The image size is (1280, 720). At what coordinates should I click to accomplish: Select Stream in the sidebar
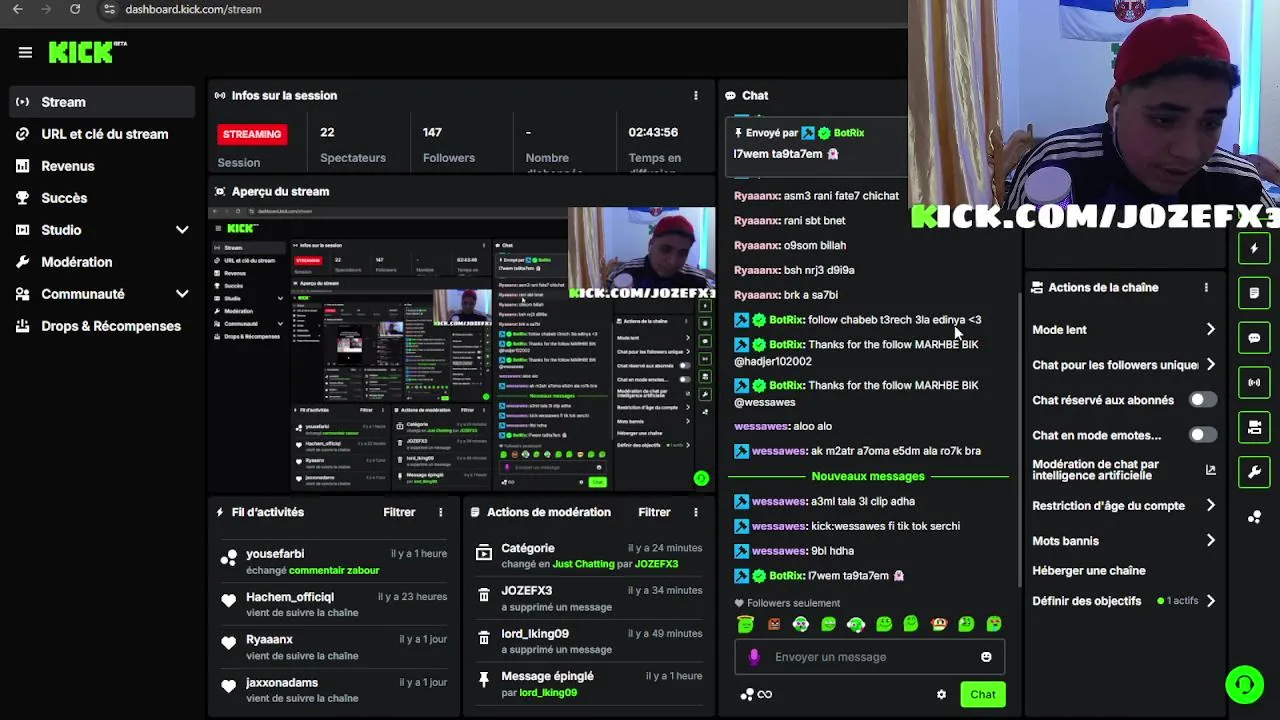(x=102, y=102)
